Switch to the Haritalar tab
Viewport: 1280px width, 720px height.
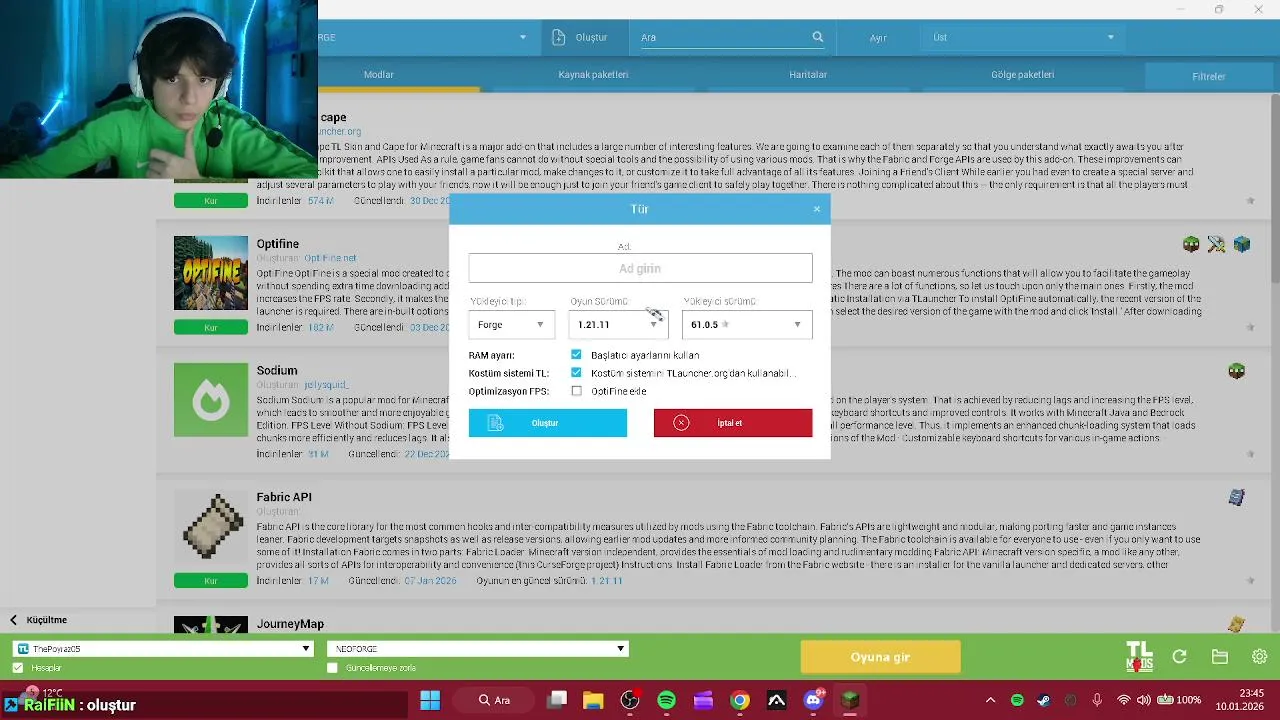tap(808, 75)
